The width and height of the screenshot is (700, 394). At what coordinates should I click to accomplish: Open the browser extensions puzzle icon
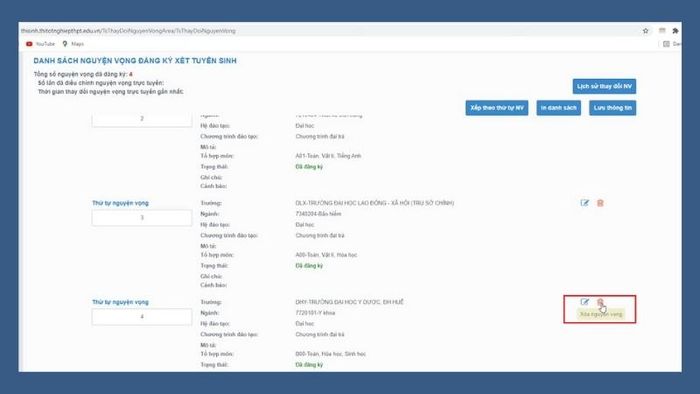(x=675, y=31)
